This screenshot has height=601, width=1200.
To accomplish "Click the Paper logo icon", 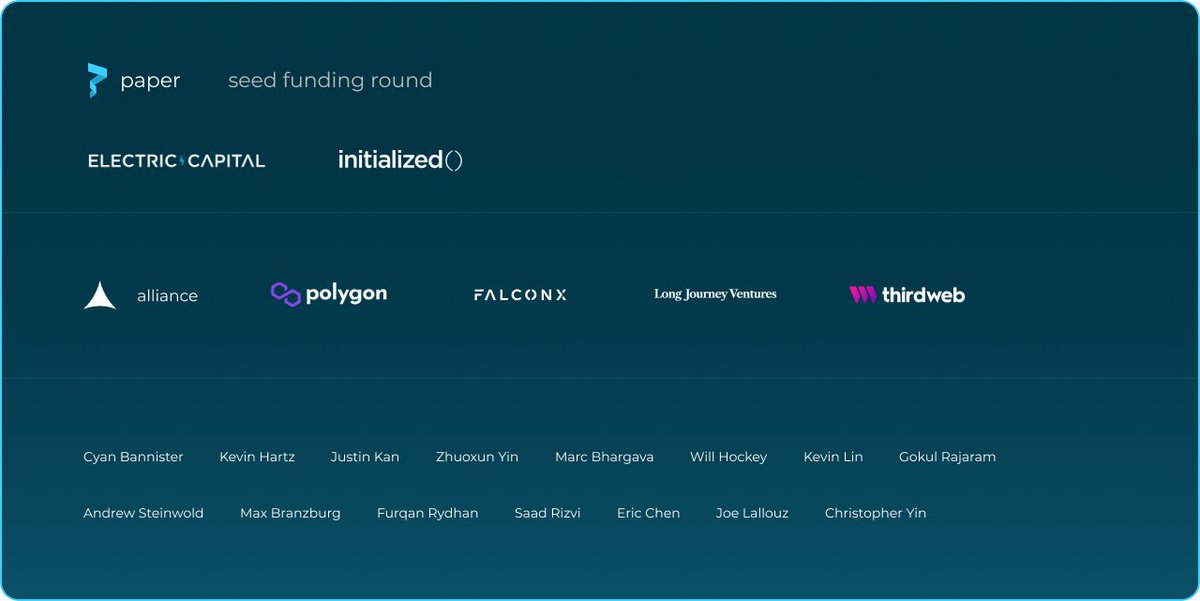I will (x=97, y=80).
